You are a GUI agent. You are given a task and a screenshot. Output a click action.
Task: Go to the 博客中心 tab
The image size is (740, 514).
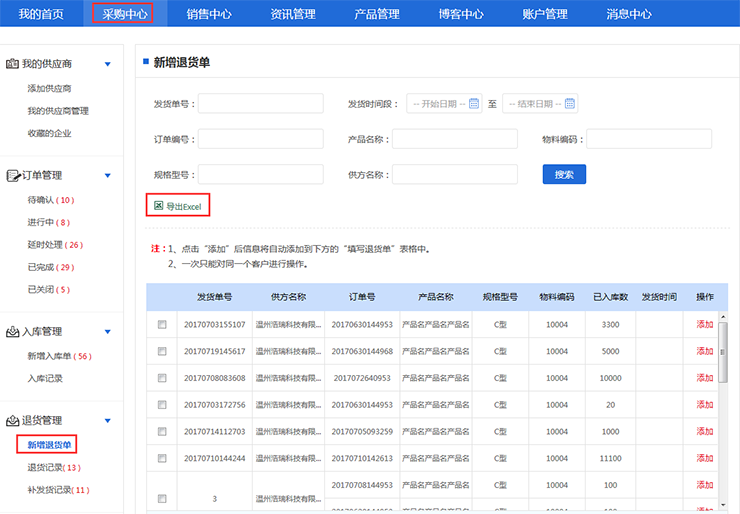461,14
